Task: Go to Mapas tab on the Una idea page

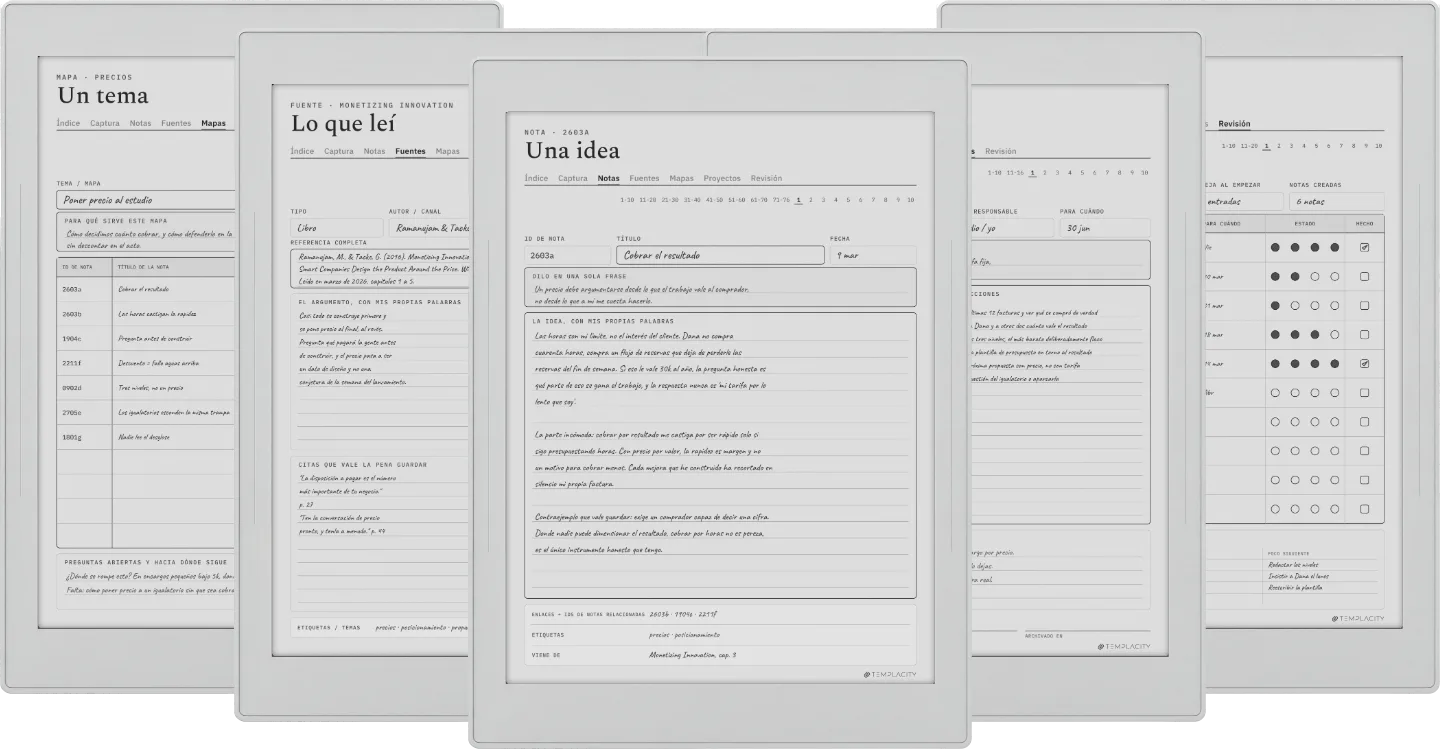Action: (682, 178)
